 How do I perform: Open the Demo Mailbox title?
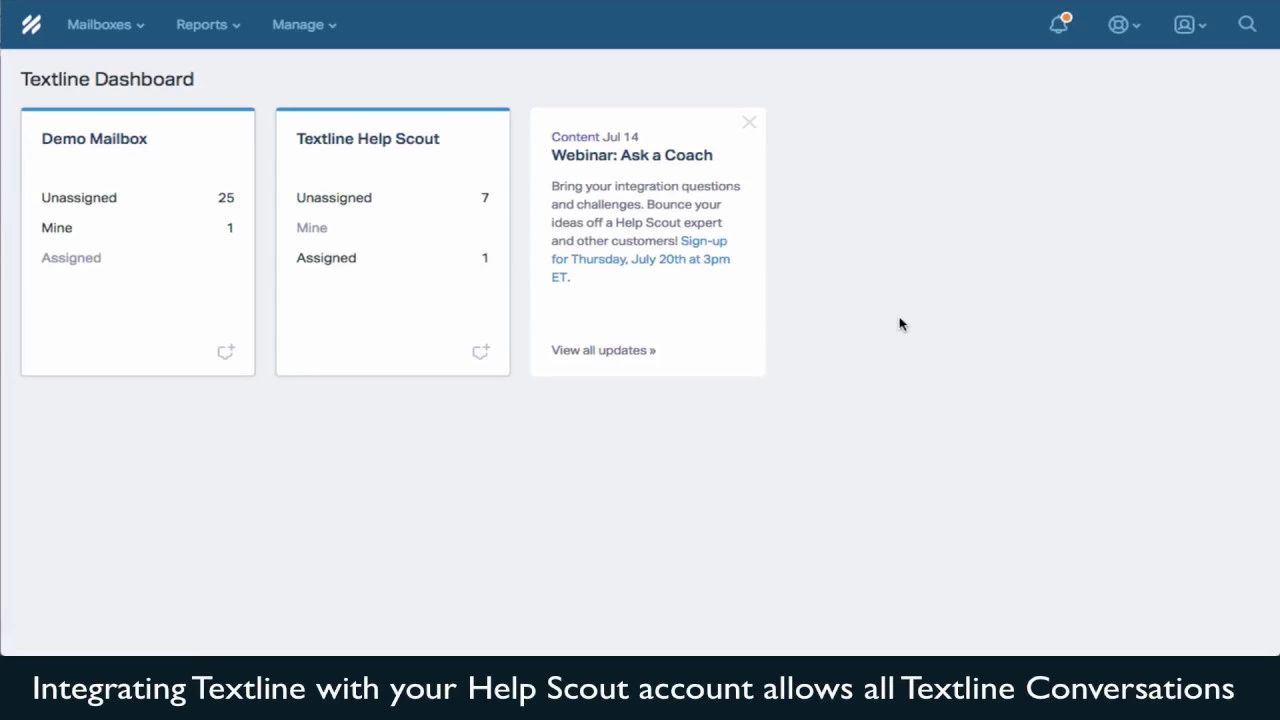94,139
